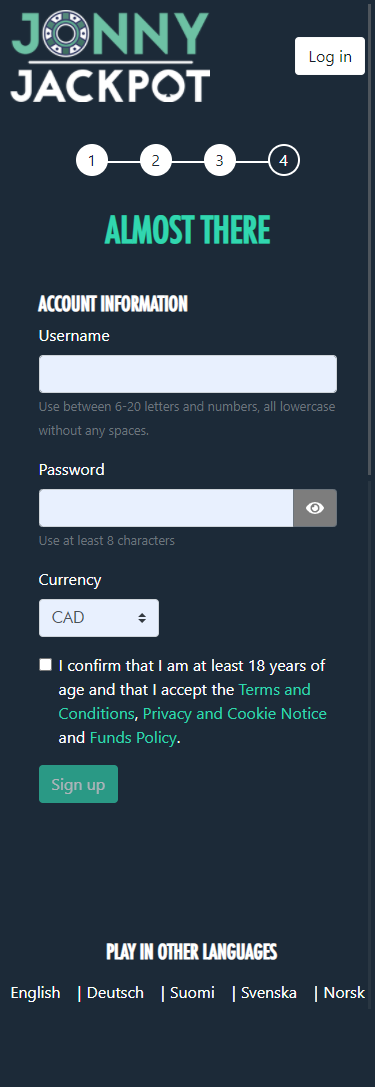The height and width of the screenshot is (1087, 375).
Task: Switch language to Svenska
Action: click(269, 993)
